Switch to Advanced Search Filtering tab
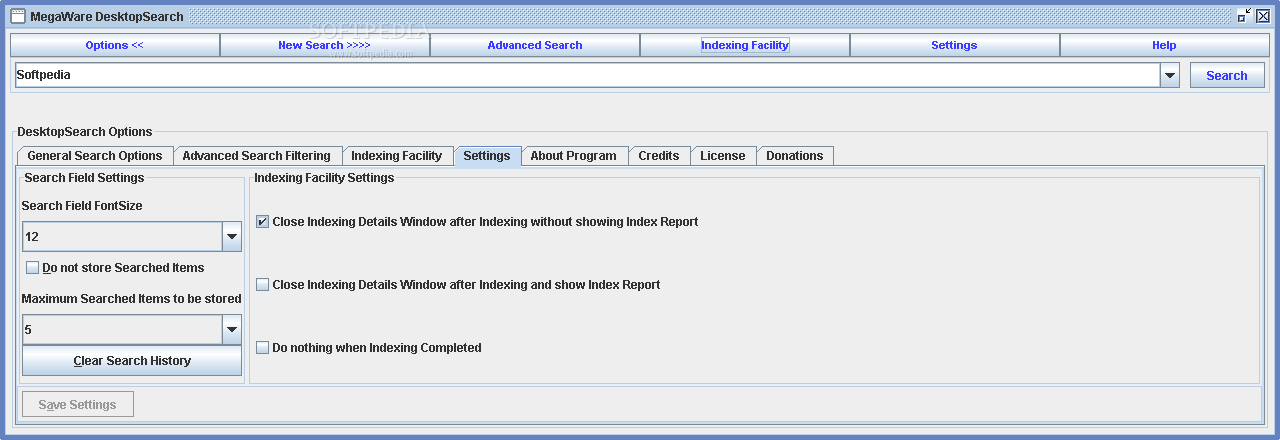The width and height of the screenshot is (1280, 440). click(256, 156)
